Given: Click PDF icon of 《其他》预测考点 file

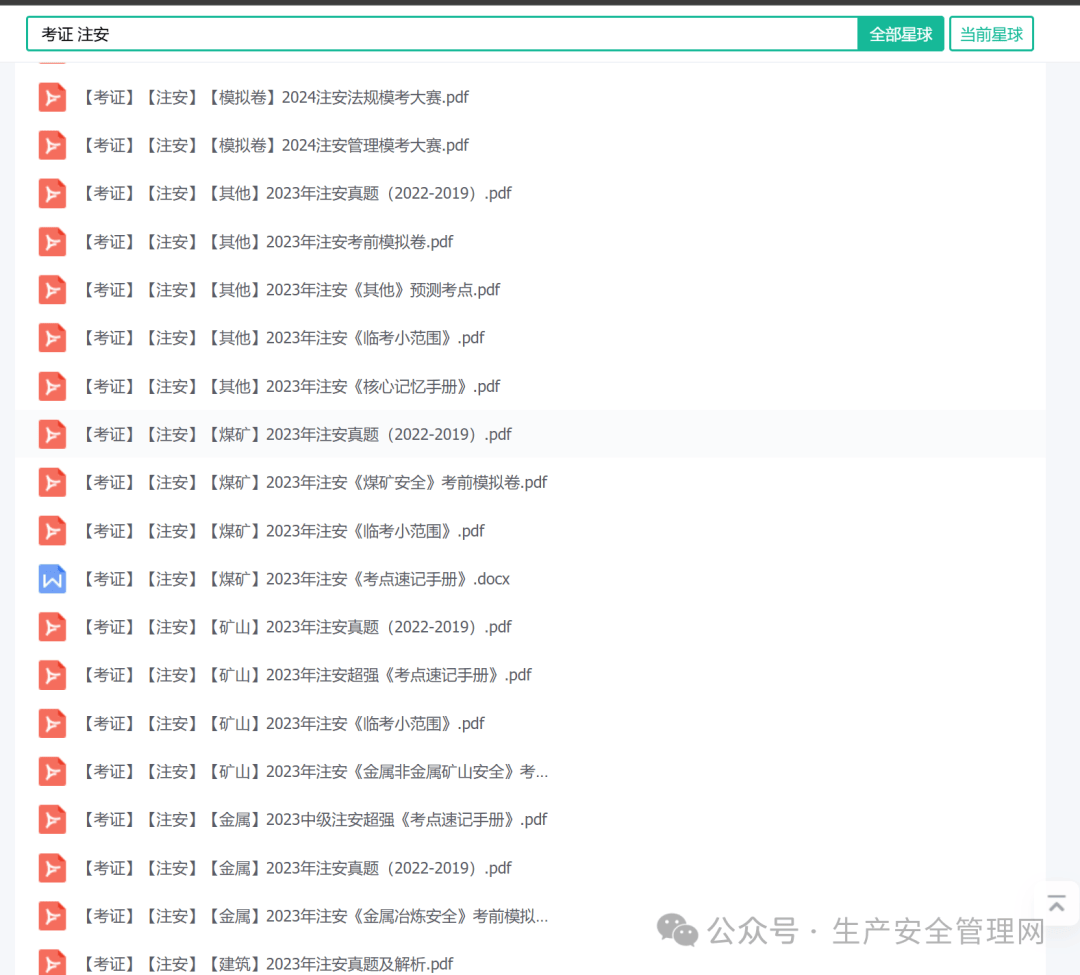Looking at the screenshot, I should [52, 290].
